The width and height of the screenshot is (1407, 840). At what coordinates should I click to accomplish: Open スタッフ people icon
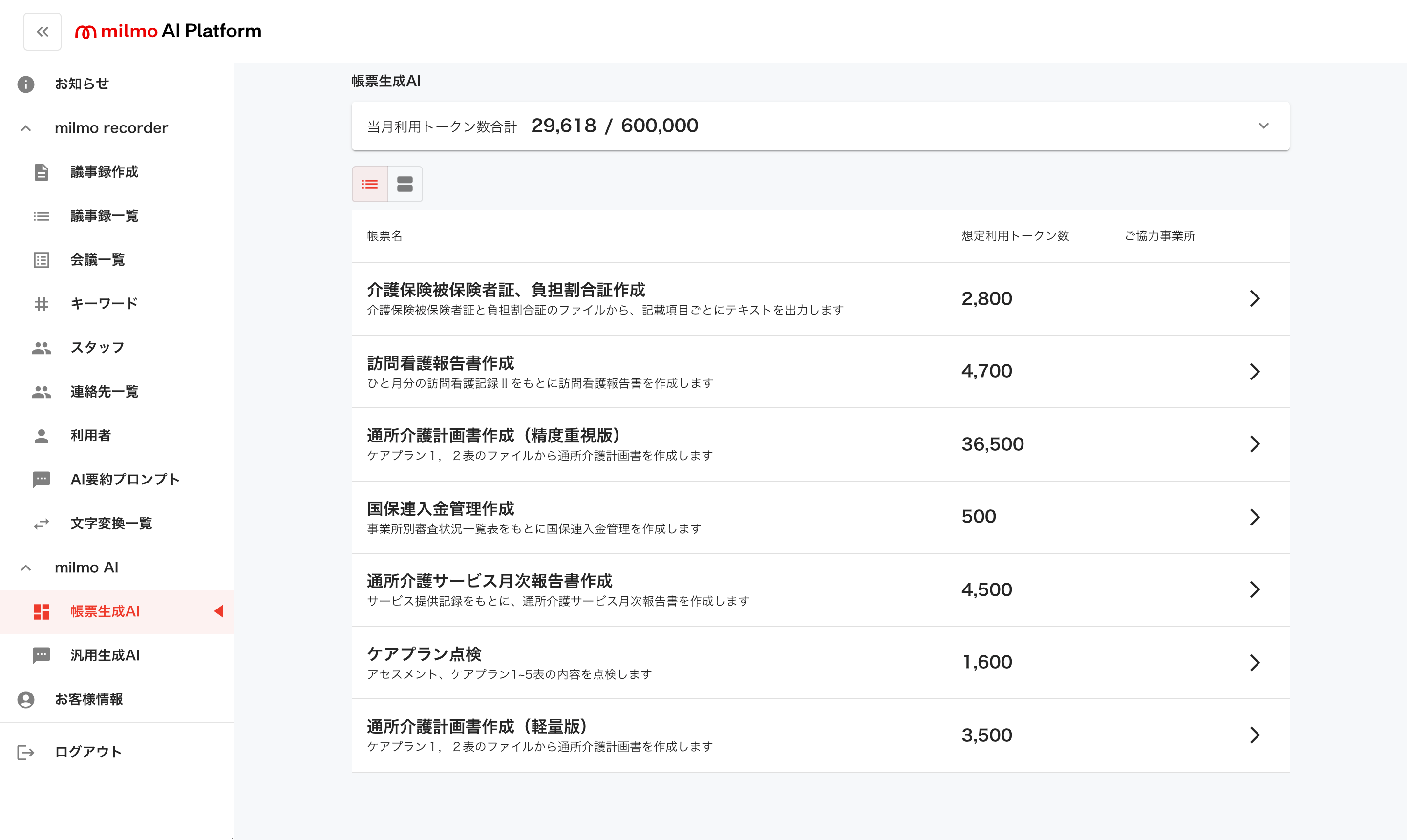coord(42,348)
